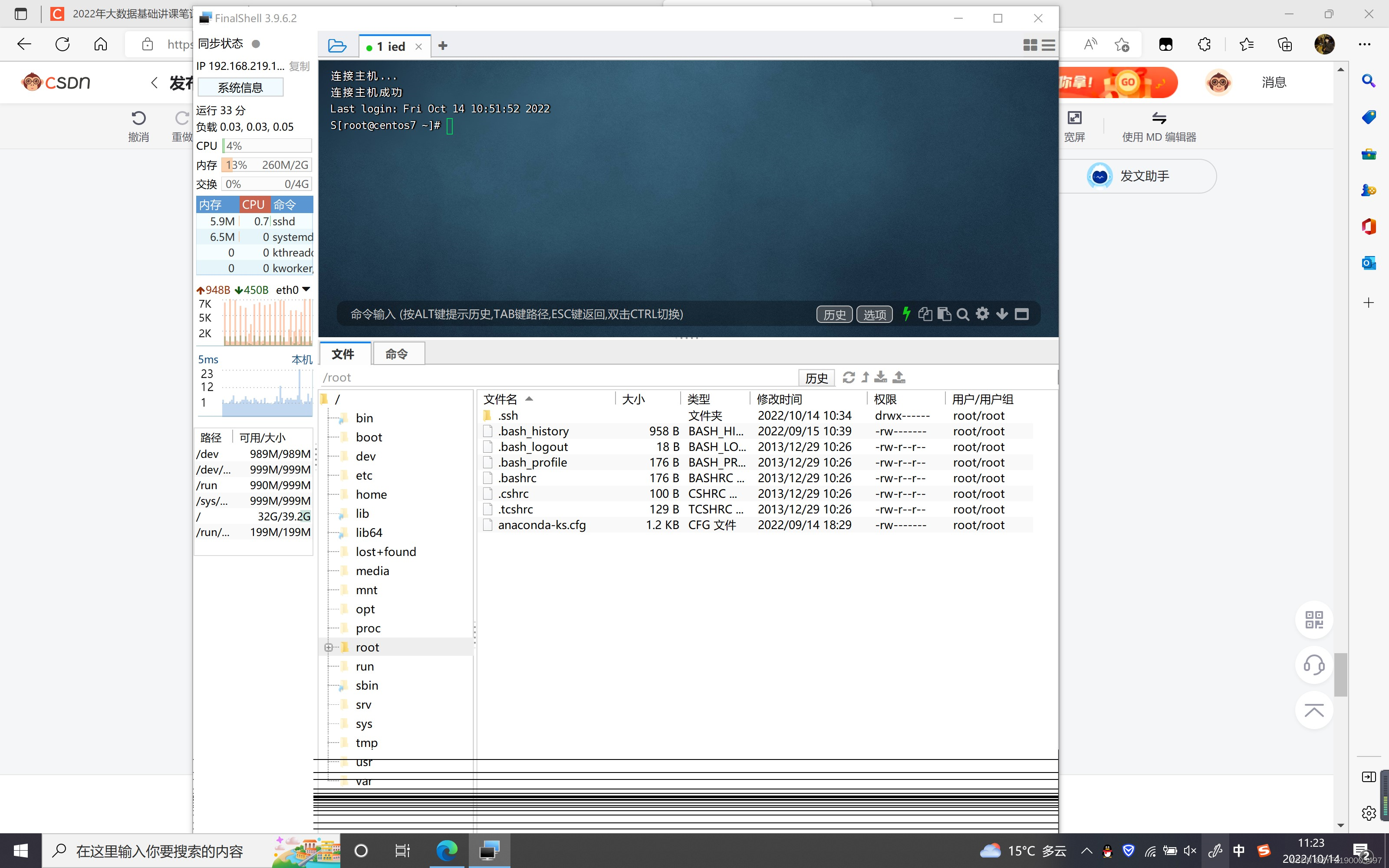1389x868 pixels.
Task: Click the copy icon in terminal toolbar
Action: tap(925, 314)
